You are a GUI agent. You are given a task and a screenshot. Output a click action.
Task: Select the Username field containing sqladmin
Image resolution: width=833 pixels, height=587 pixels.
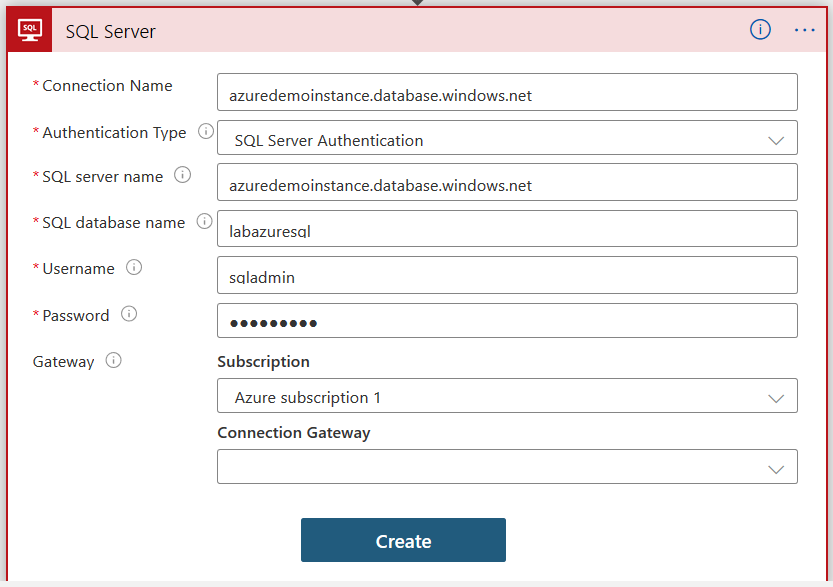507,275
